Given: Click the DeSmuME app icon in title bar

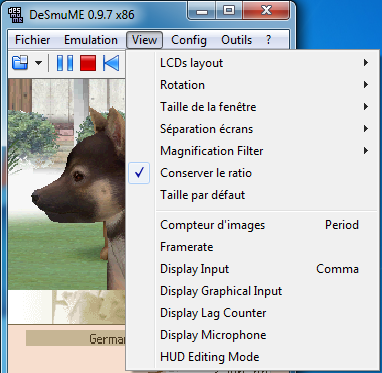Looking at the screenshot, I should click(15, 14).
